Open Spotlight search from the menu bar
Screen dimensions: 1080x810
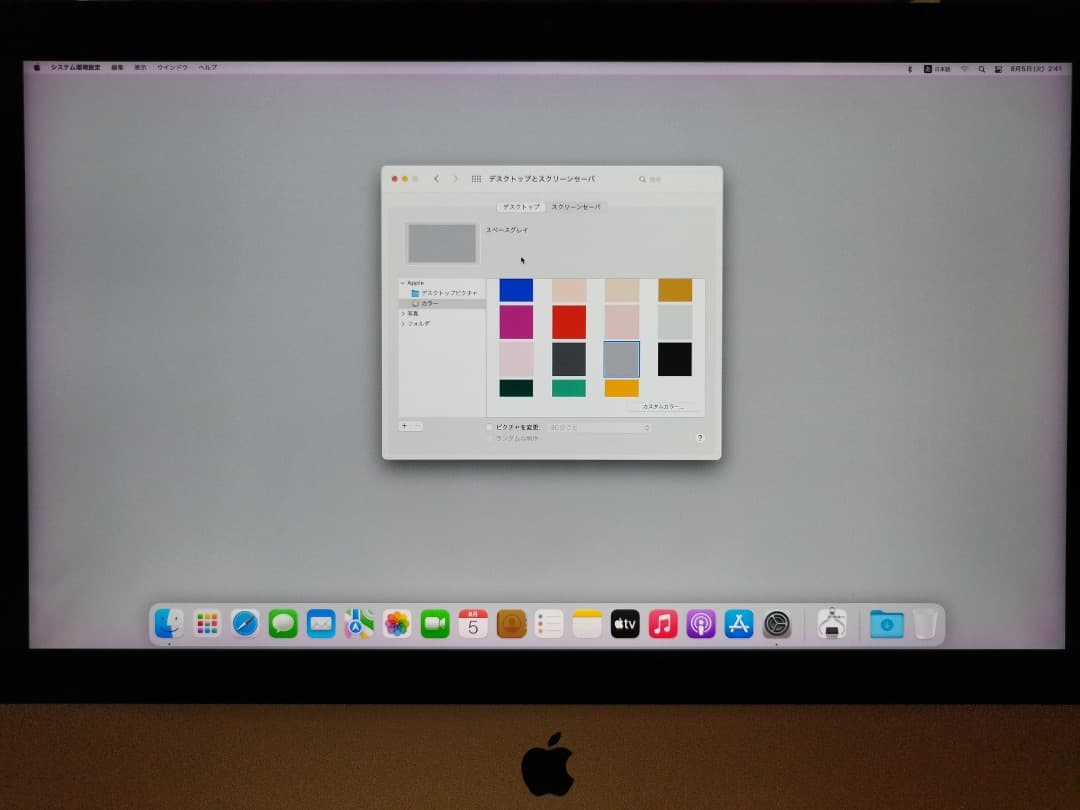982,68
